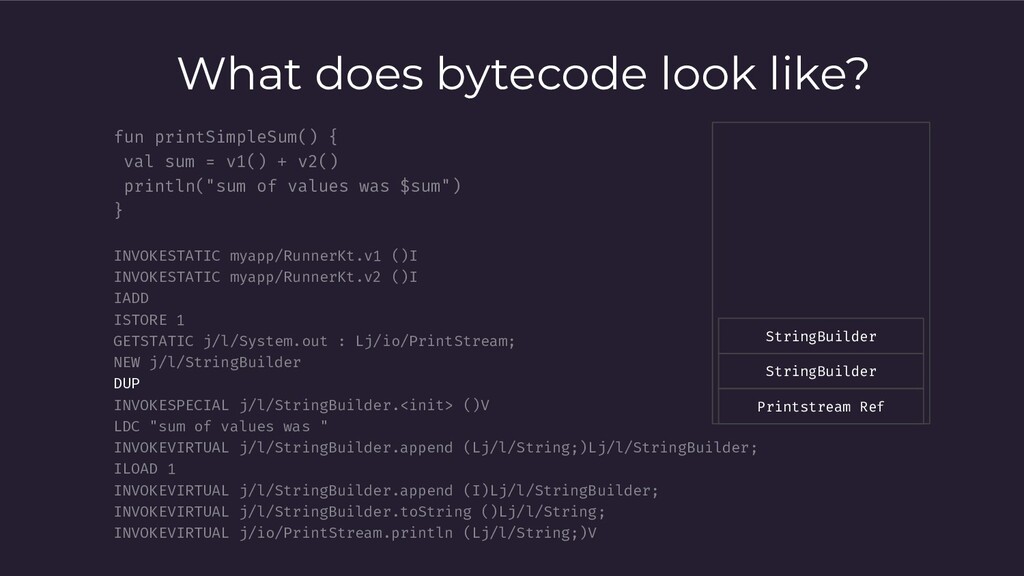Click the 'NEW j/l/StringBuilder' instruction

coord(207,362)
